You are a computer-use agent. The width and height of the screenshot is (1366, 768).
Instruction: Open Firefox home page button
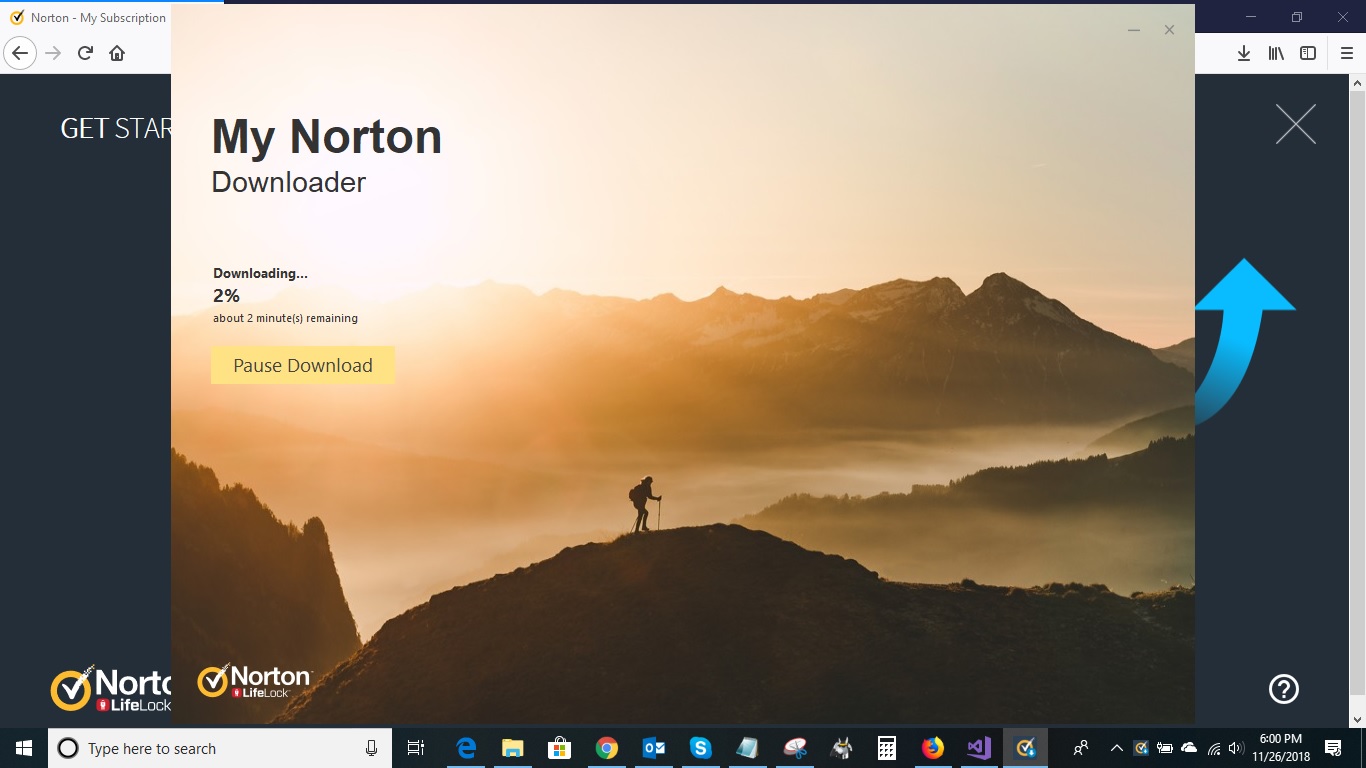click(x=117, y=53)
